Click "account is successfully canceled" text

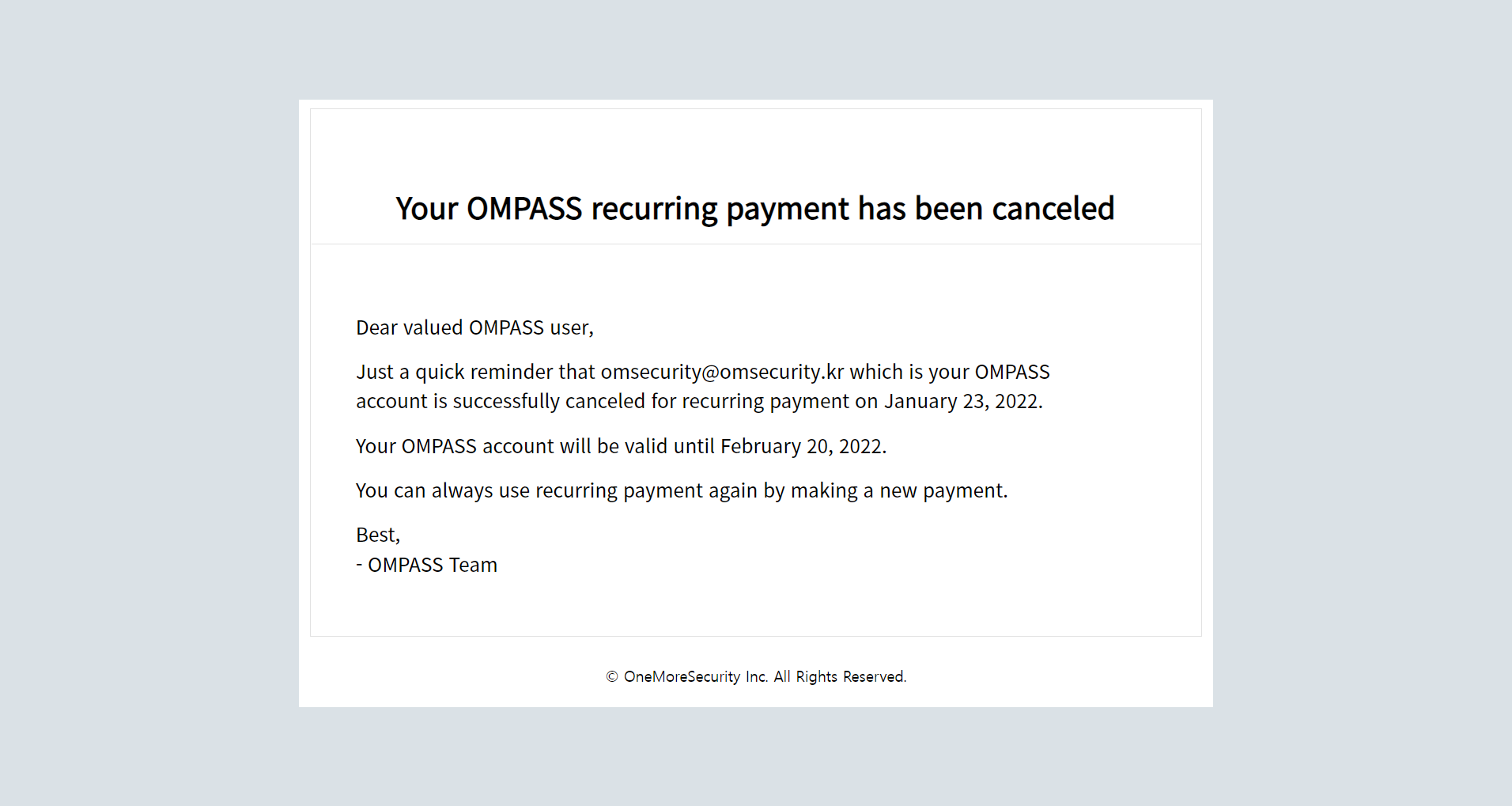[500, 401]
